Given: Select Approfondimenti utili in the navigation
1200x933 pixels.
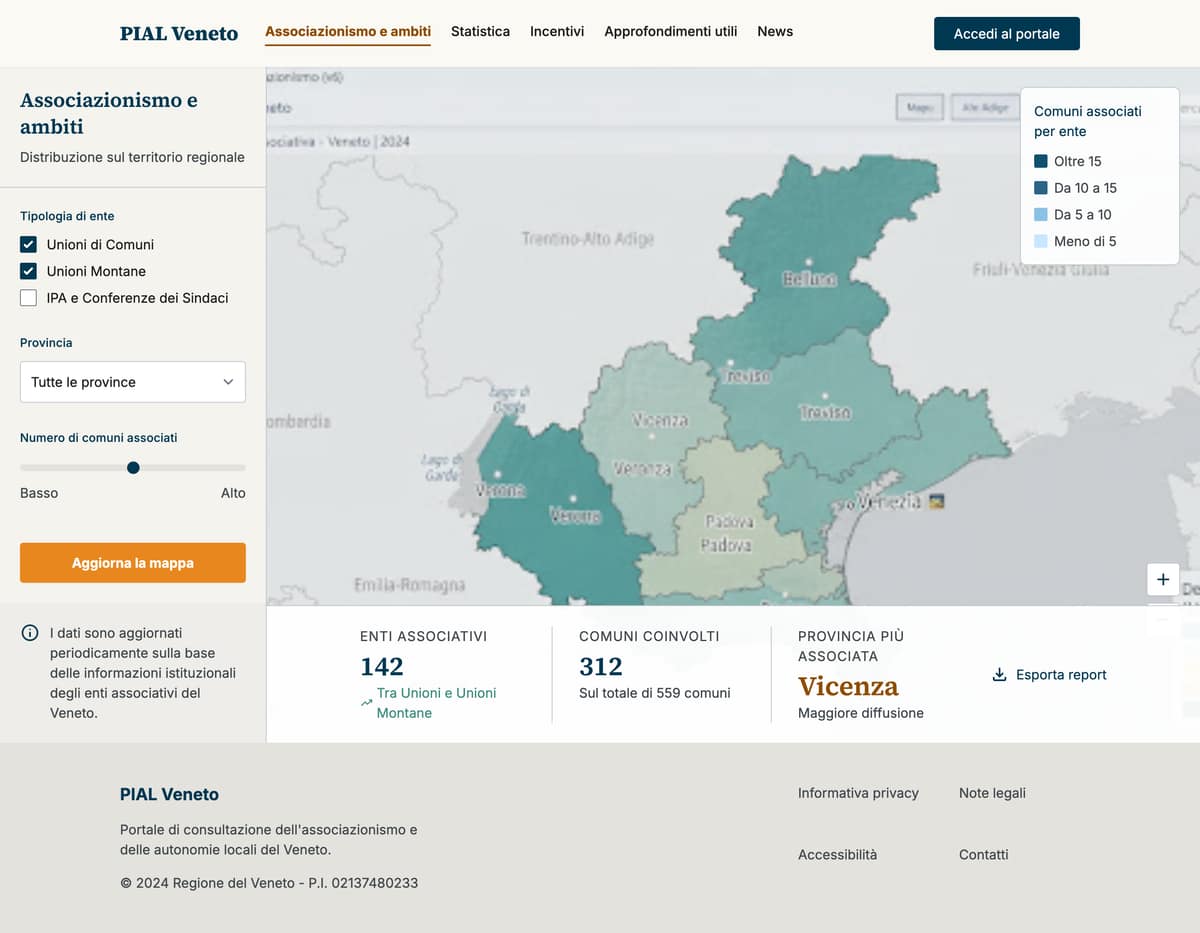Looking at the screenshot, I should point(671,32).
